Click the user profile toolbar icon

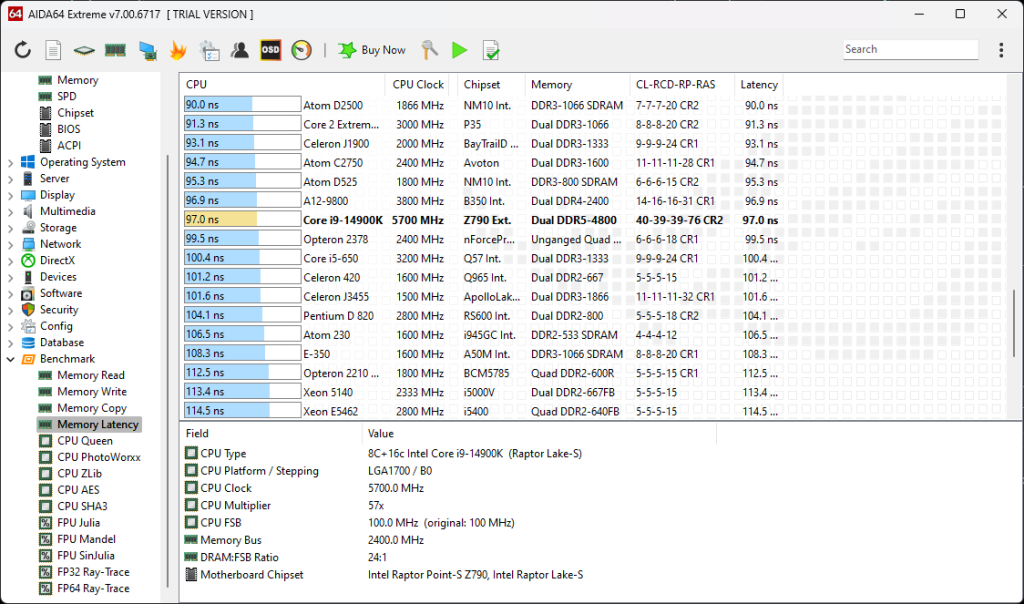(240, 50)
